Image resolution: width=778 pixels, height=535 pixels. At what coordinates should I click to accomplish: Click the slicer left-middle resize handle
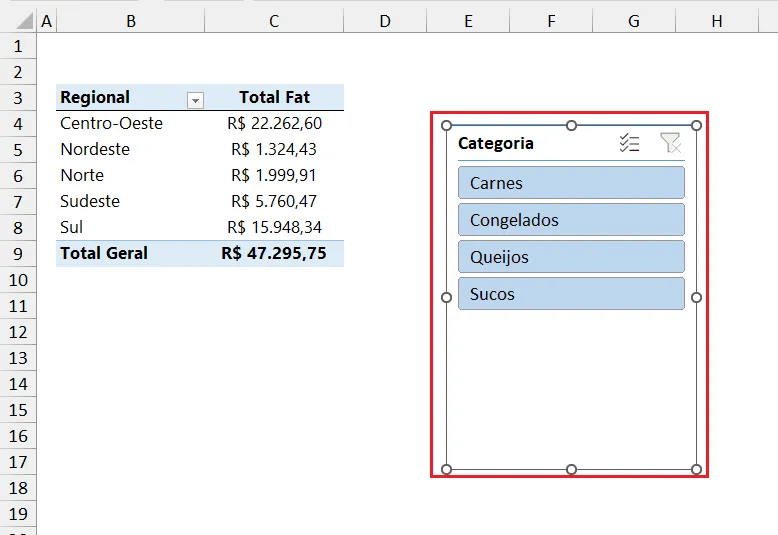click(446, 297)
